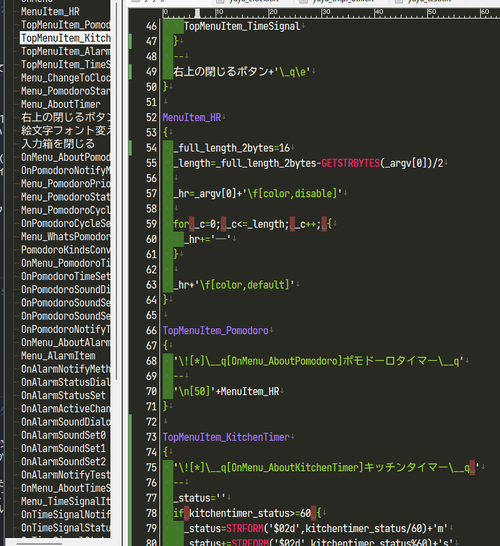
Task: Click _status='' assignment on line 77
Action: (200, 498)
